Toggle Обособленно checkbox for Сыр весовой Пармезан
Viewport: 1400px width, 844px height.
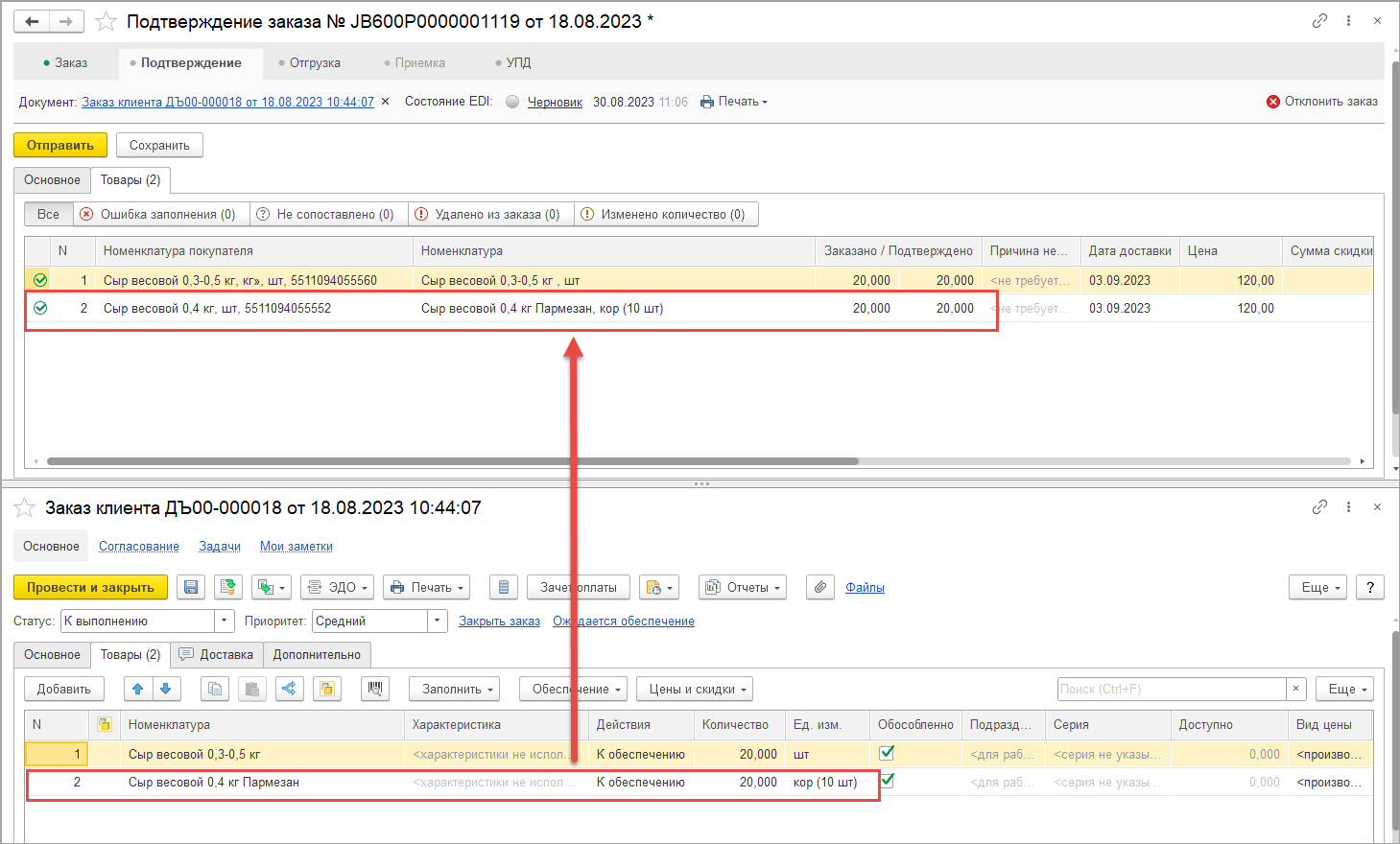(887, 782)
